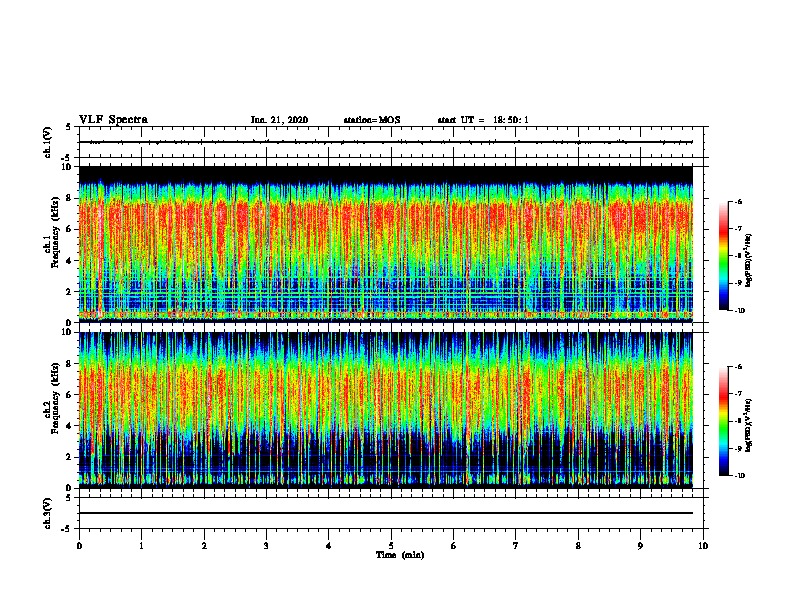Click the "start UT = 18:50: 1" text
The image size is (792, 612).
coord(483,120)
